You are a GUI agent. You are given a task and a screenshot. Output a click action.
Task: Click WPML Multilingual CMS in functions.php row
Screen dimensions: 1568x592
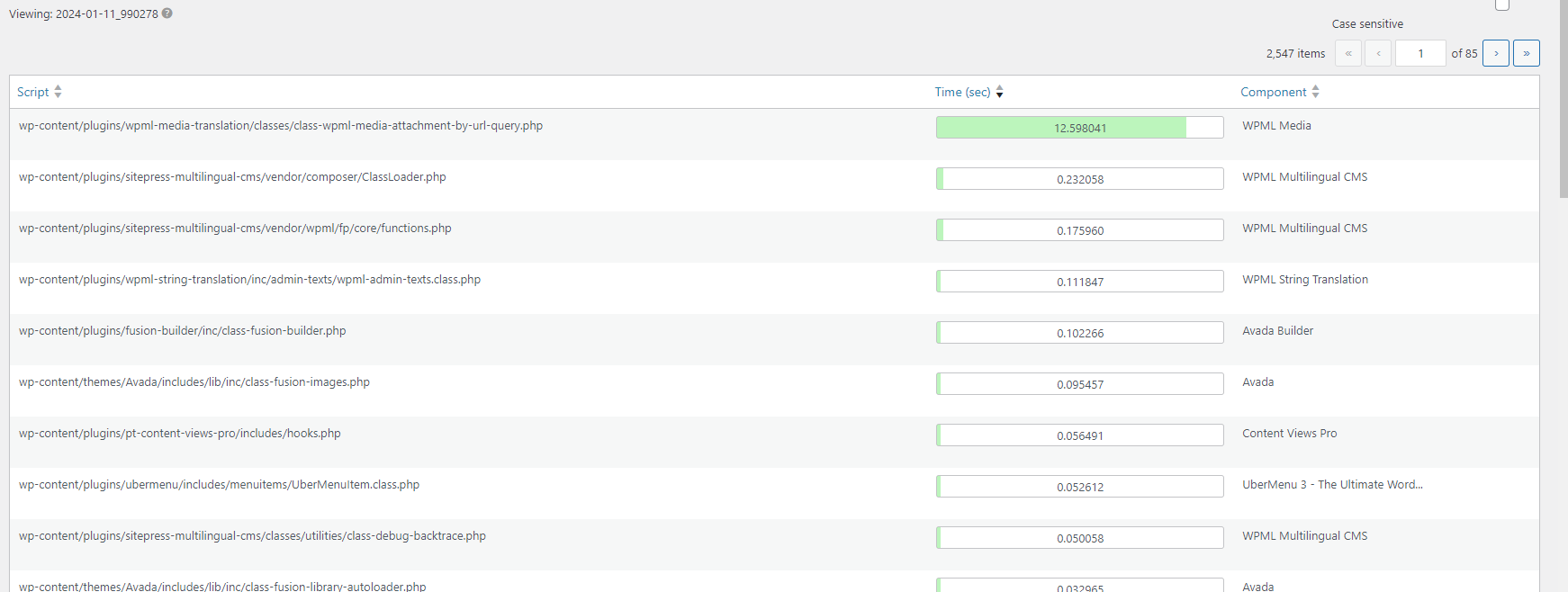[1304, 229]
